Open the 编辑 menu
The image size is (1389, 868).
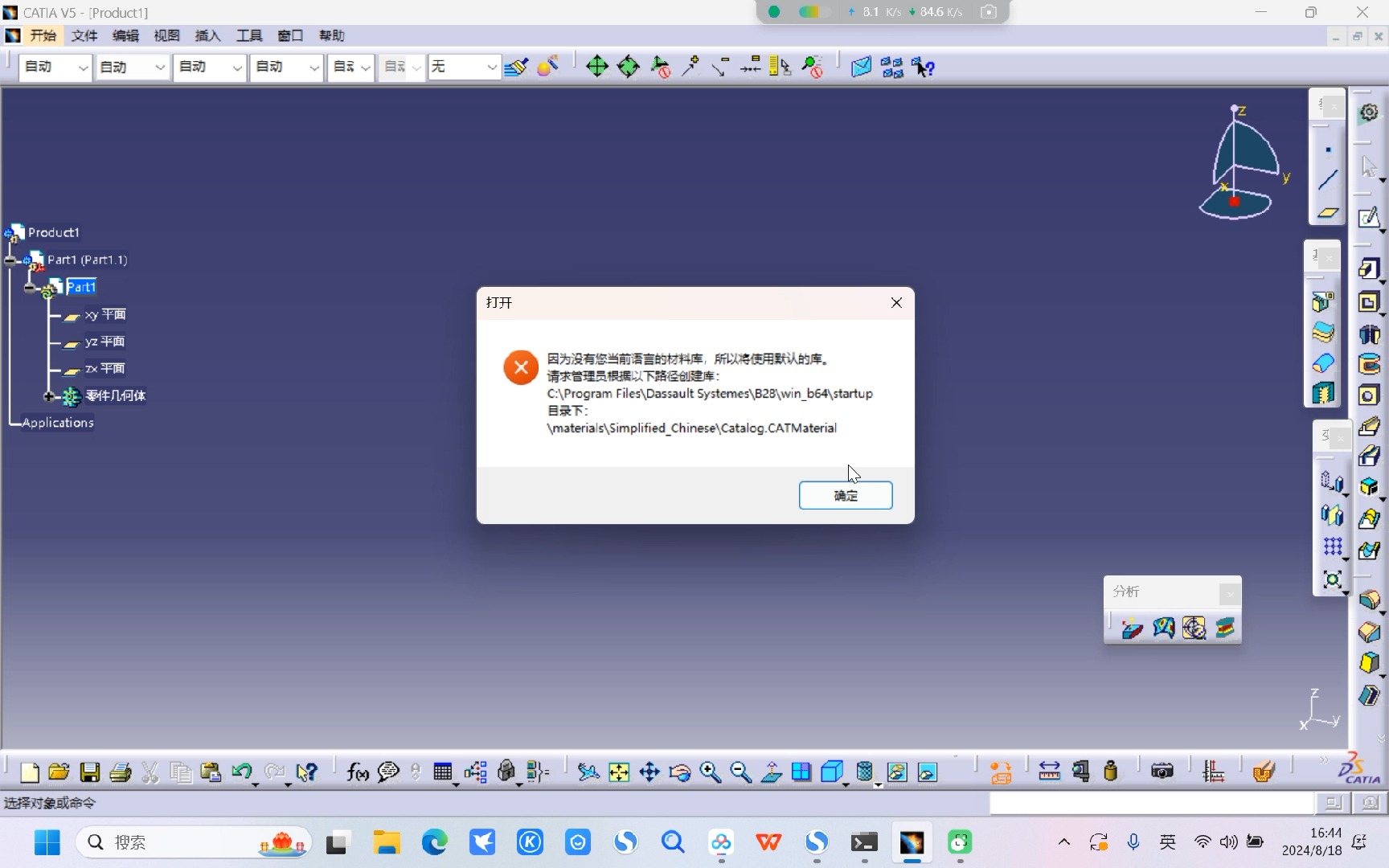coord(125,35)
